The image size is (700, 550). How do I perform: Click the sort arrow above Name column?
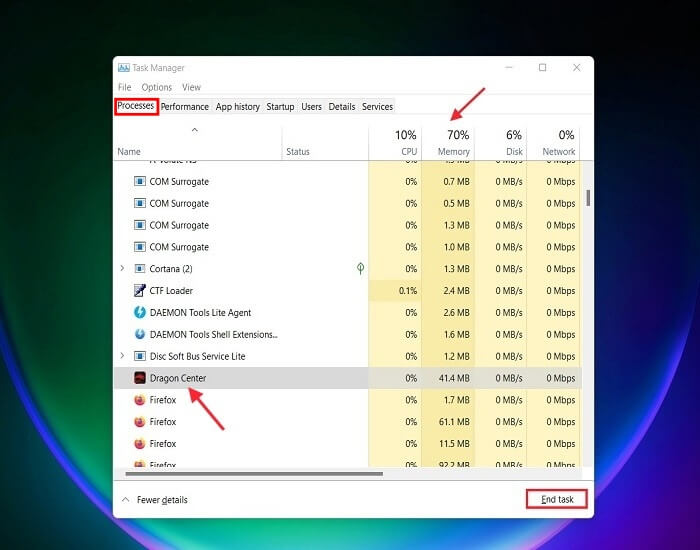195,130
